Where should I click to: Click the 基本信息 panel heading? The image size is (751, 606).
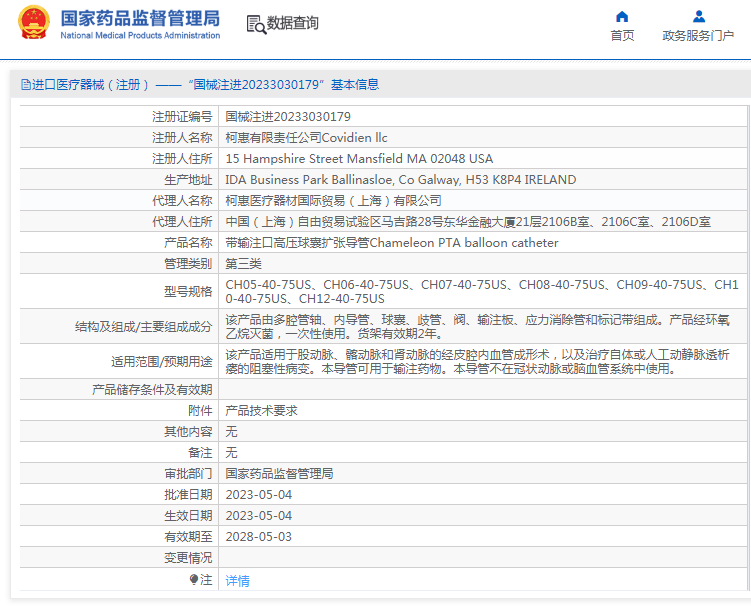[x=355, y=85]
